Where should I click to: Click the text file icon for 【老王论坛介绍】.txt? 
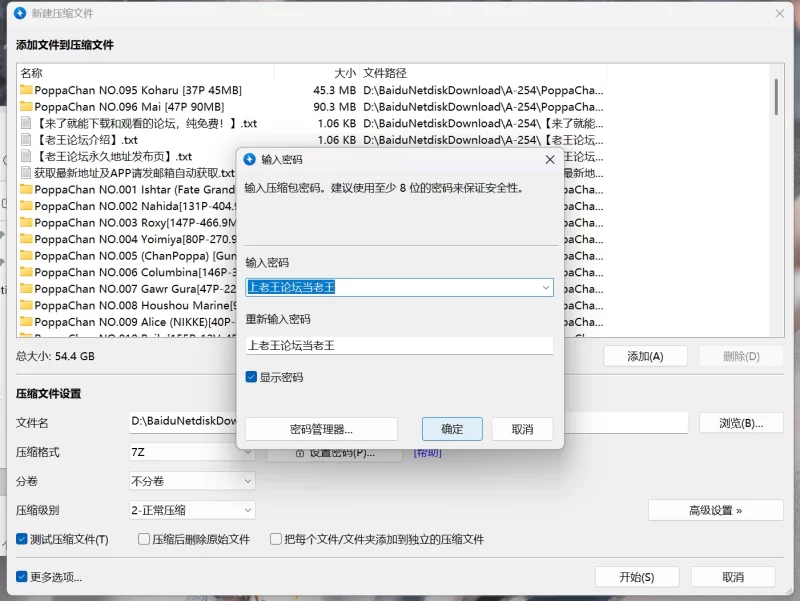point(26,140)
